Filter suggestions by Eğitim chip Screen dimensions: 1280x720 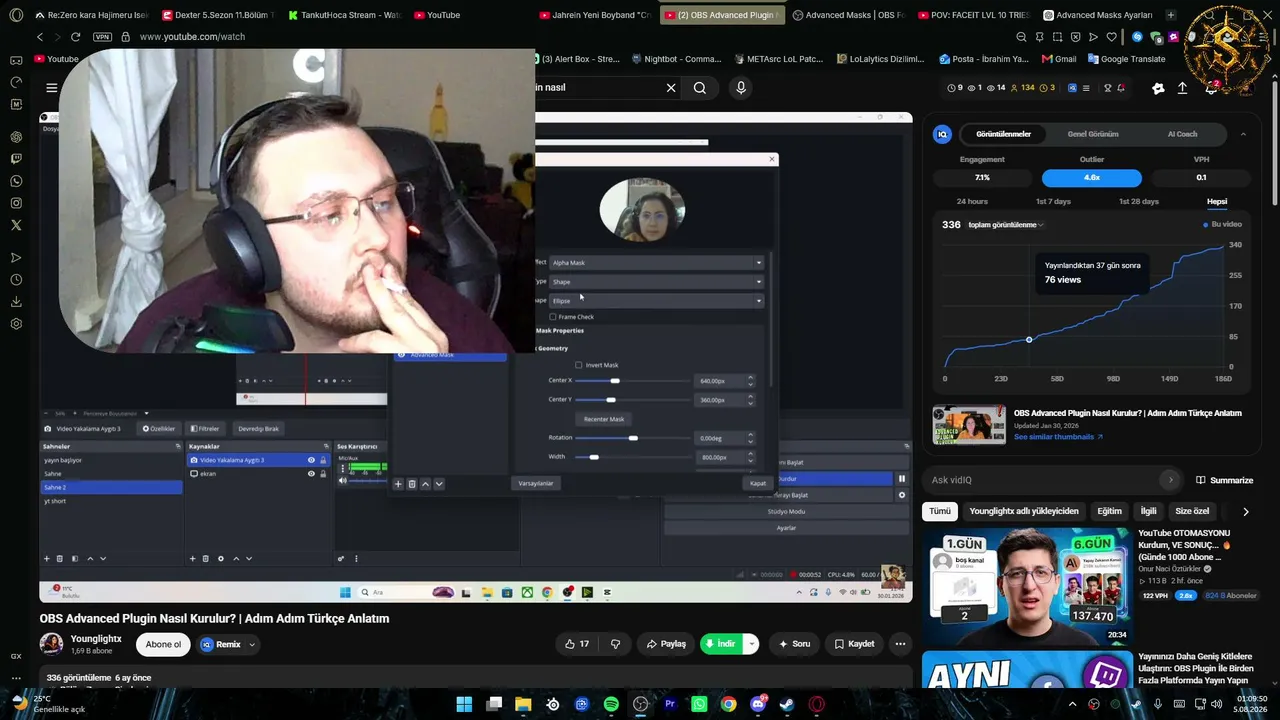pos(1110,511)
